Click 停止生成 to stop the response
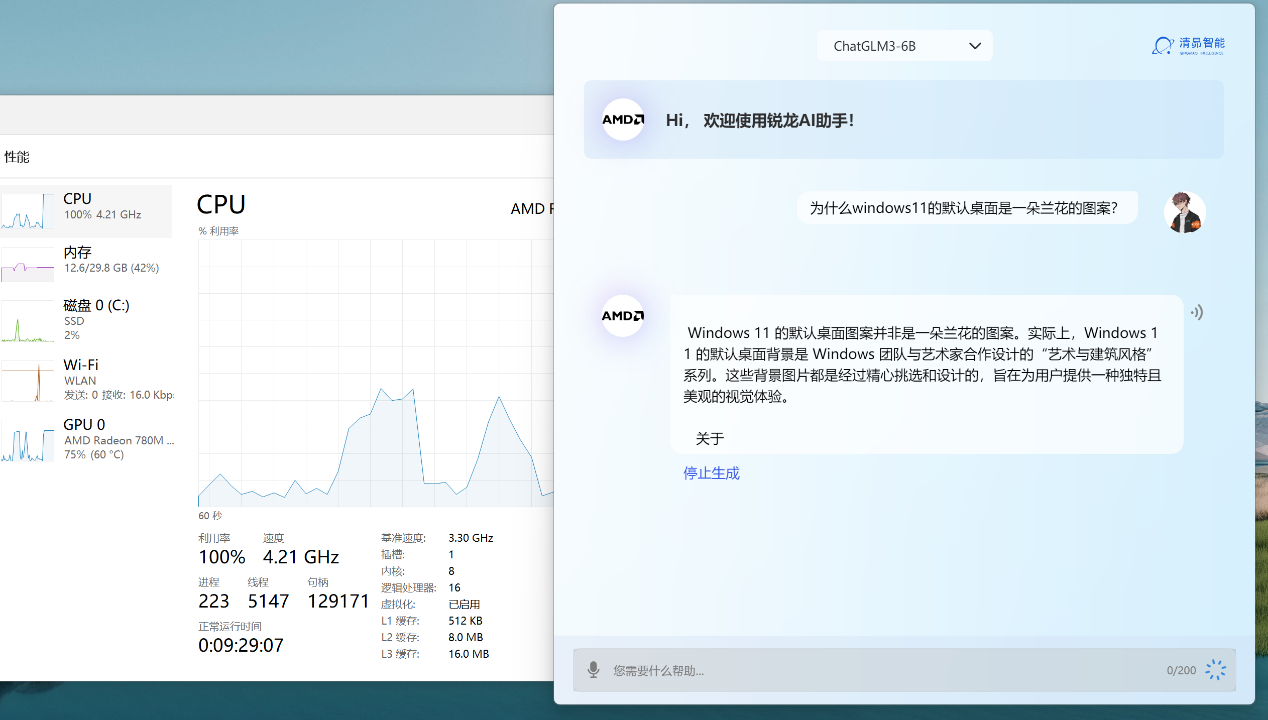Viewport: 1268px width, 720px height. coord(711,472)
